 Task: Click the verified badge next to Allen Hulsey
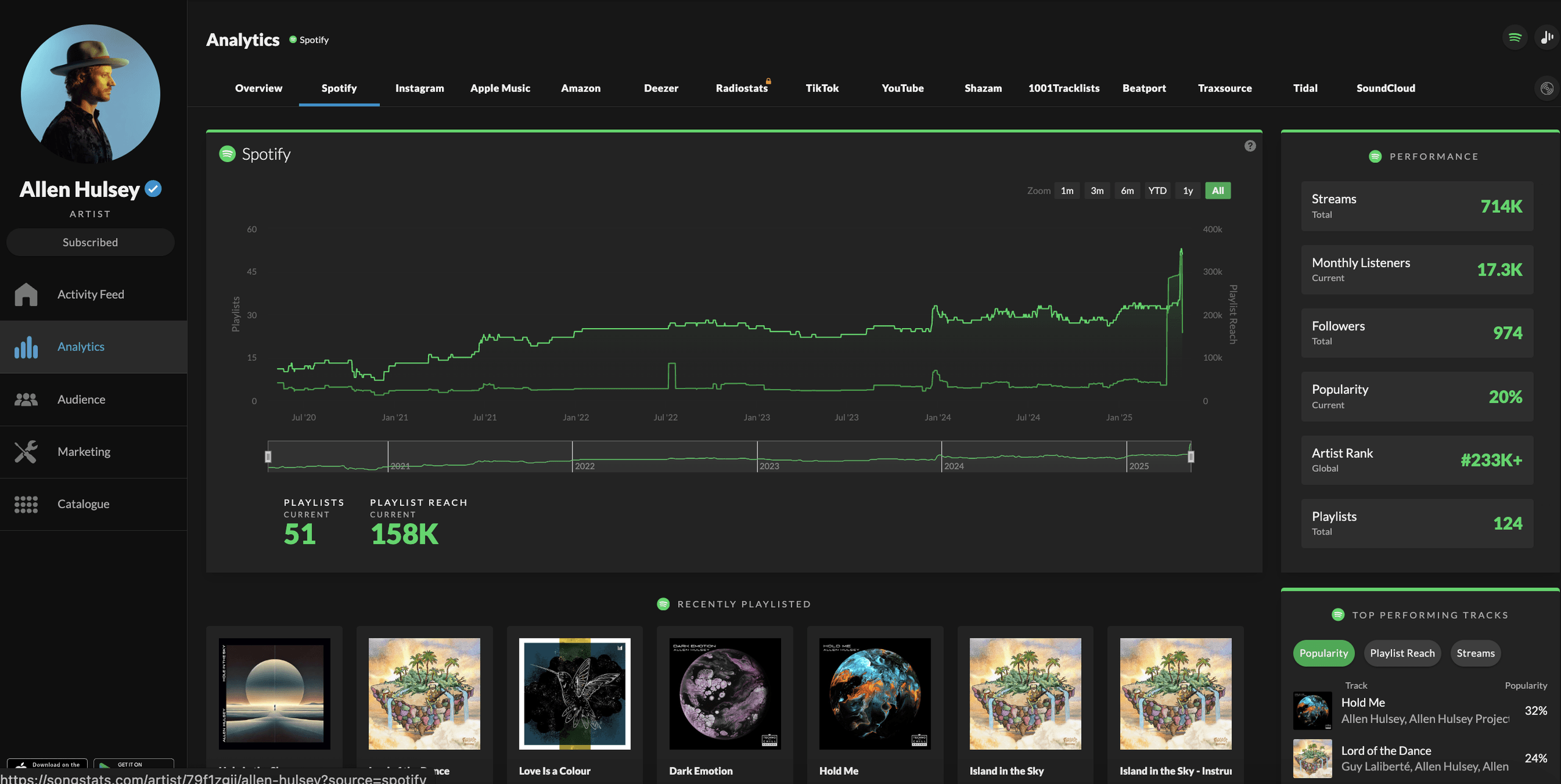coord(153,189)
